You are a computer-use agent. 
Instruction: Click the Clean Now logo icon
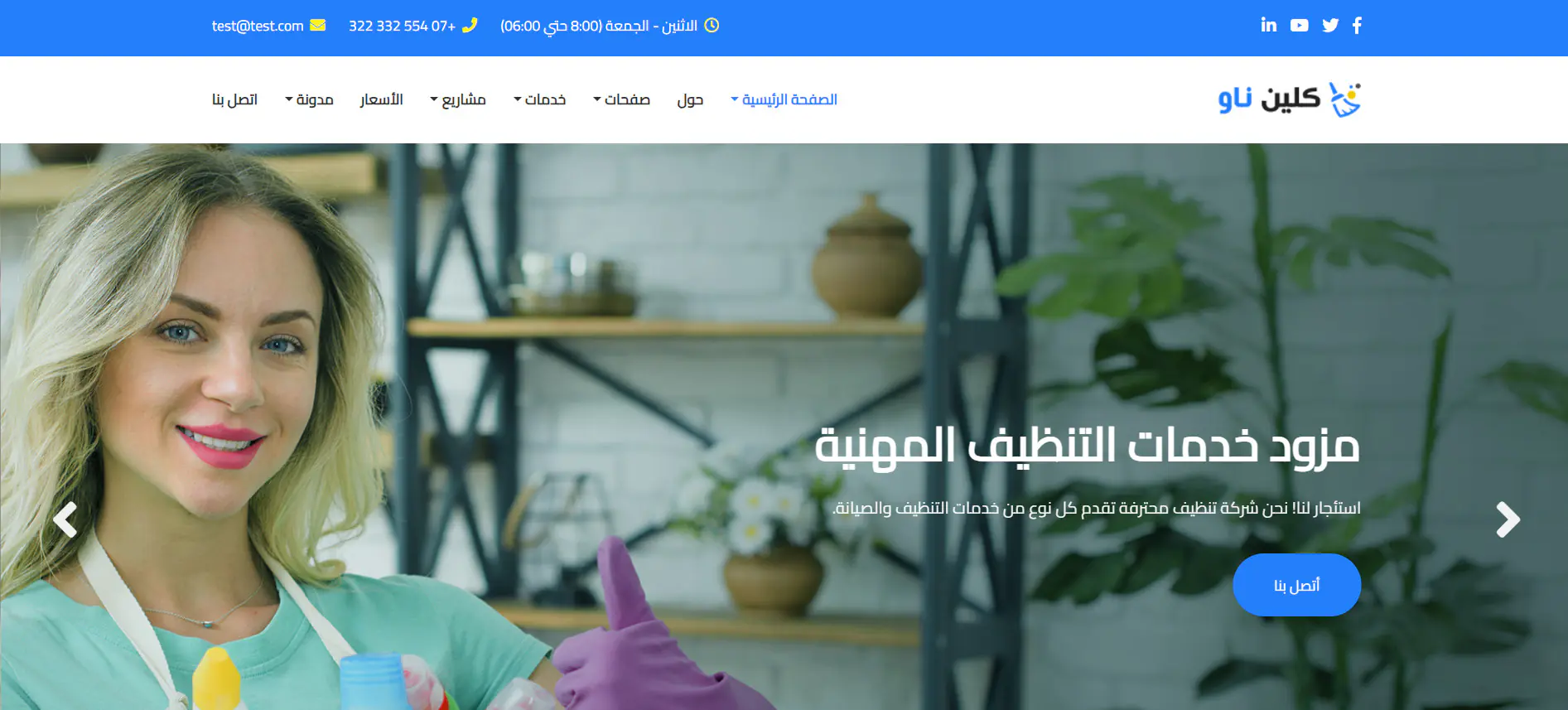tap(1345, 99)
